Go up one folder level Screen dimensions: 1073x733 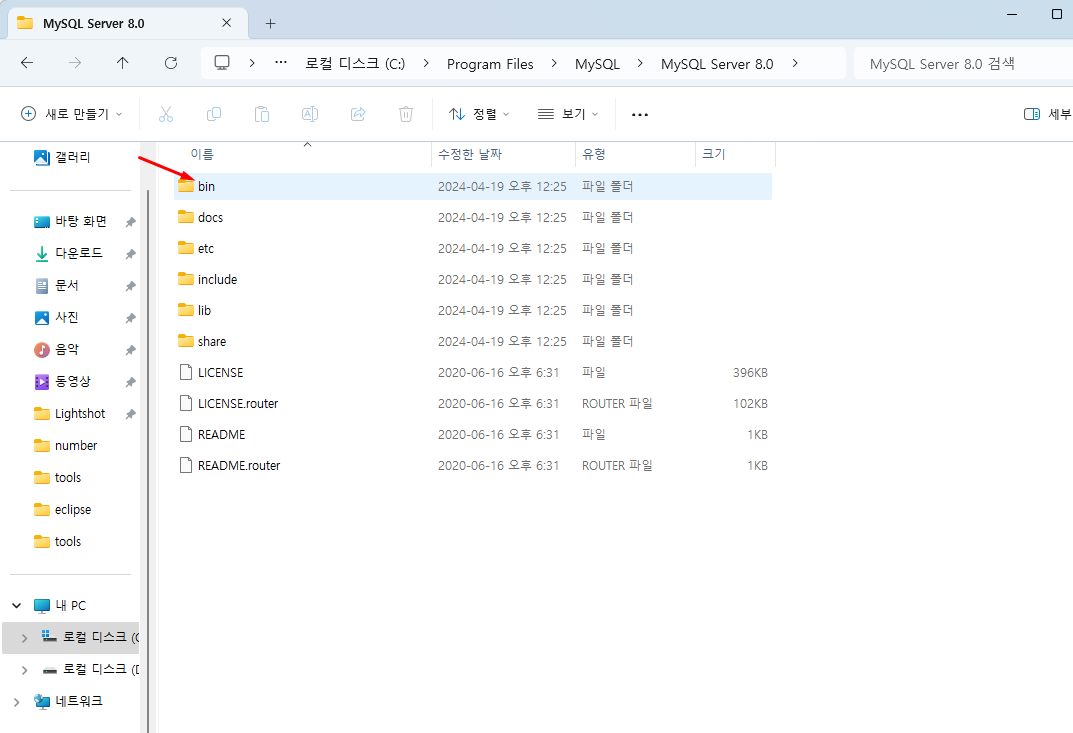pyautogui.click(x=122, y=63)
